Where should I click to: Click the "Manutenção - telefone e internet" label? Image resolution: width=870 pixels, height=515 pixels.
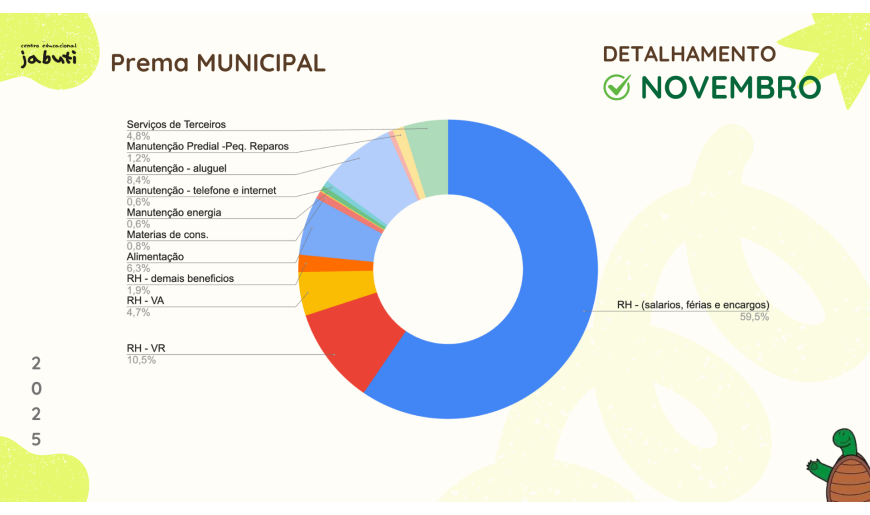click(201, 190)
